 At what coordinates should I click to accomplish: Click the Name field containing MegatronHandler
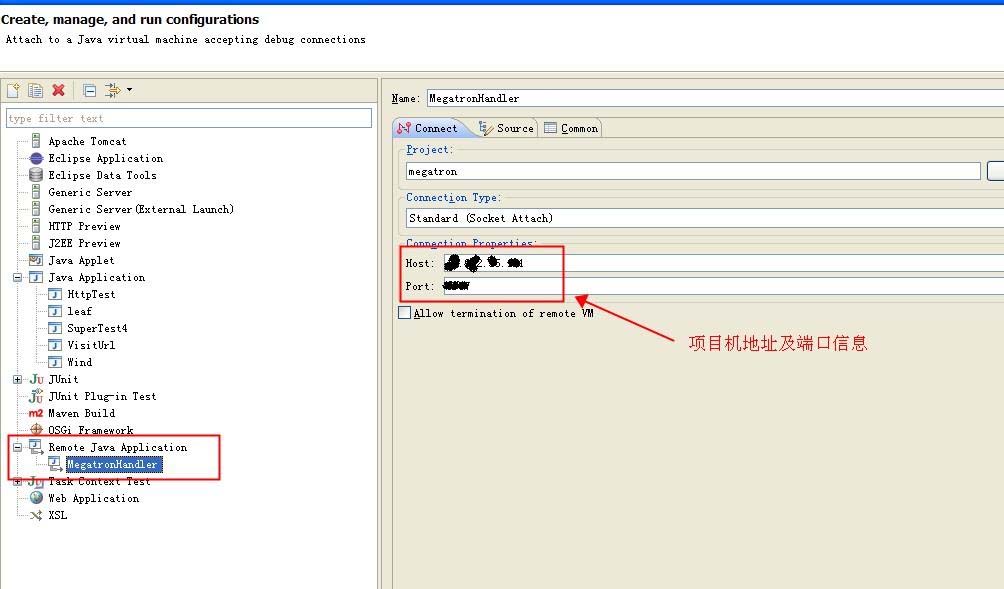pyautogui.click(x=700, y=98)
